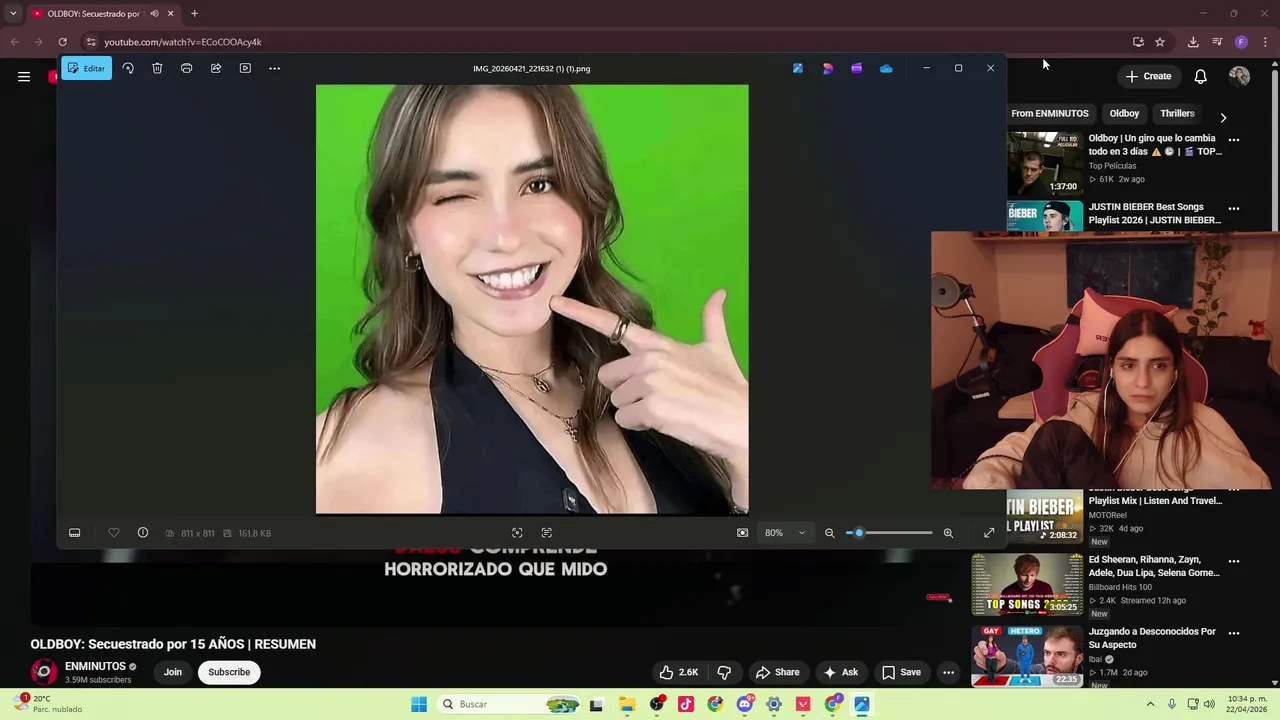Click the YouTube Create button

tap(1148, 76)
